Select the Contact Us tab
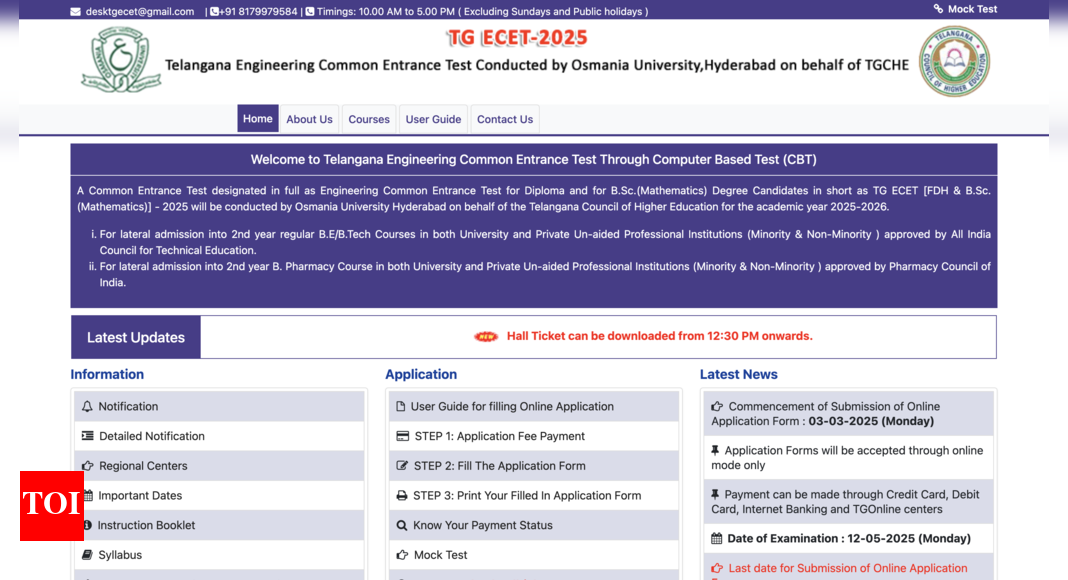Screen dimensions: 1068x580 (505, 120)
